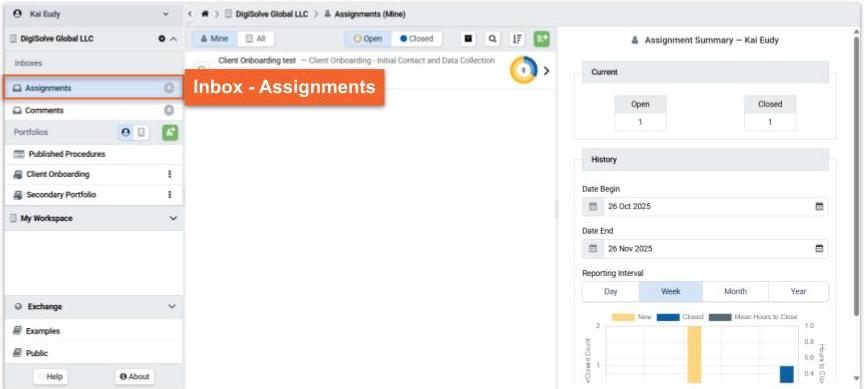Collapse the DigiSolve Global LLC section
864x389 pixels.
point(173,39)
